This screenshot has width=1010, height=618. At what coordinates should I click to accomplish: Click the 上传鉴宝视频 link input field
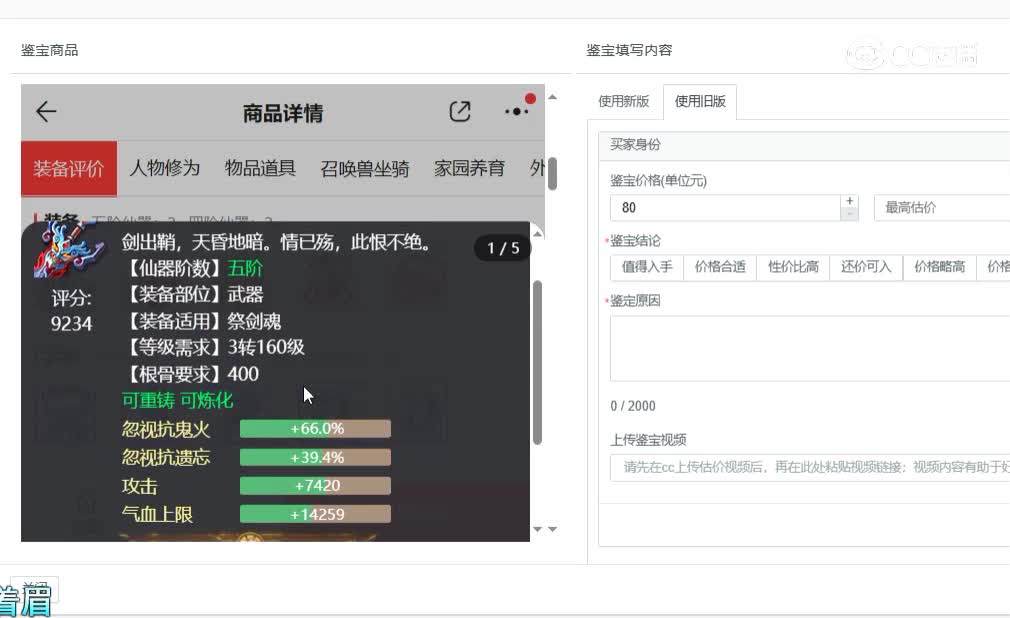[810, 467]
